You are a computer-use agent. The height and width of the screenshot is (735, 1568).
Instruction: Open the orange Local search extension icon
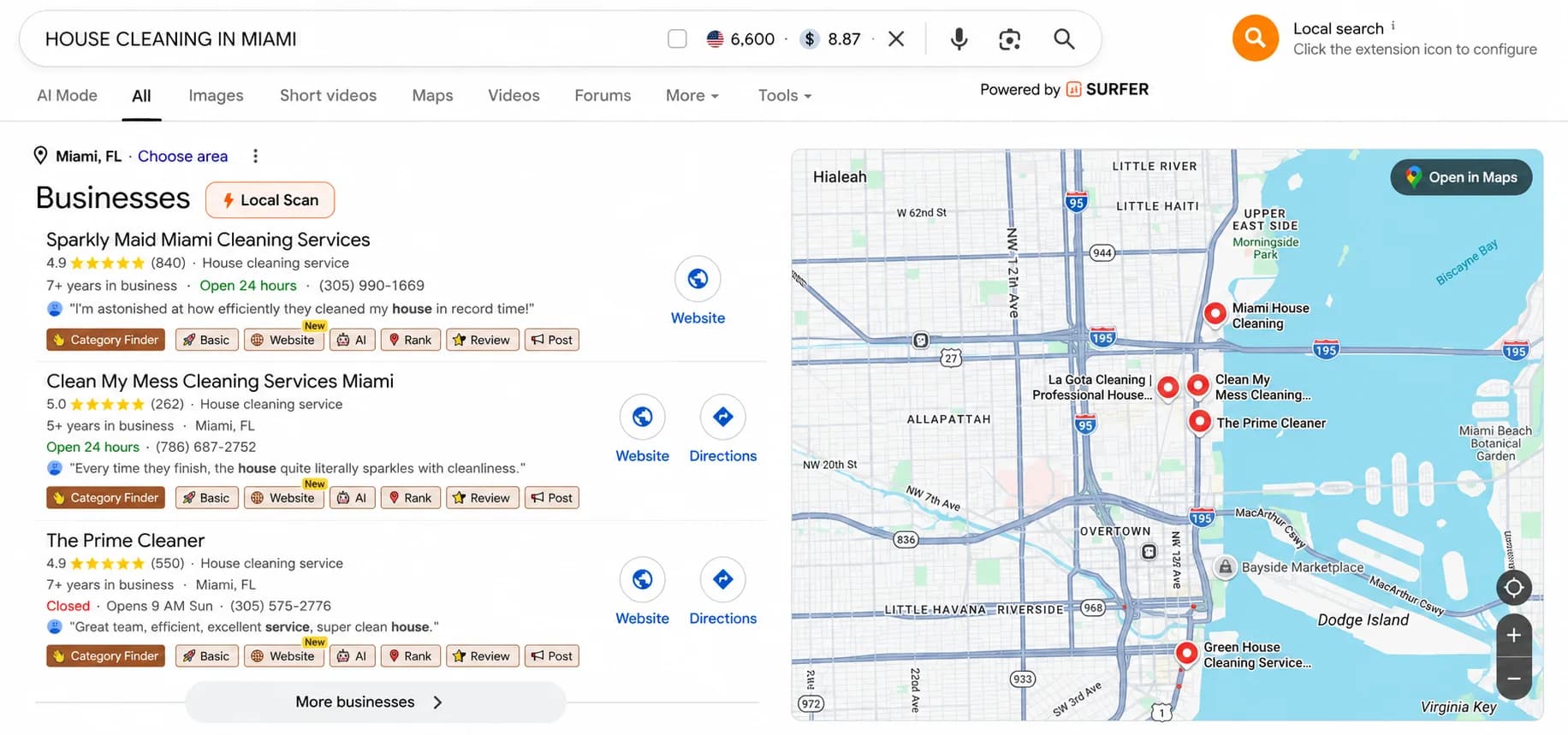1256,38
